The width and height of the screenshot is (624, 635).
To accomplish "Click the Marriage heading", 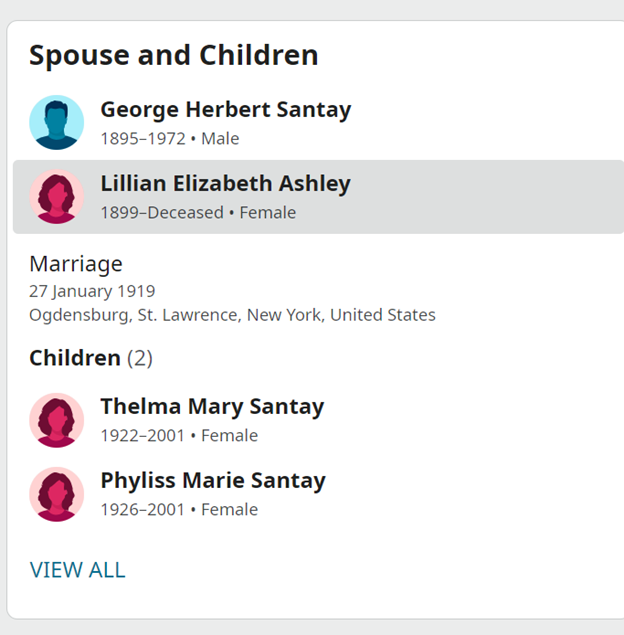I will click(76, 264).
